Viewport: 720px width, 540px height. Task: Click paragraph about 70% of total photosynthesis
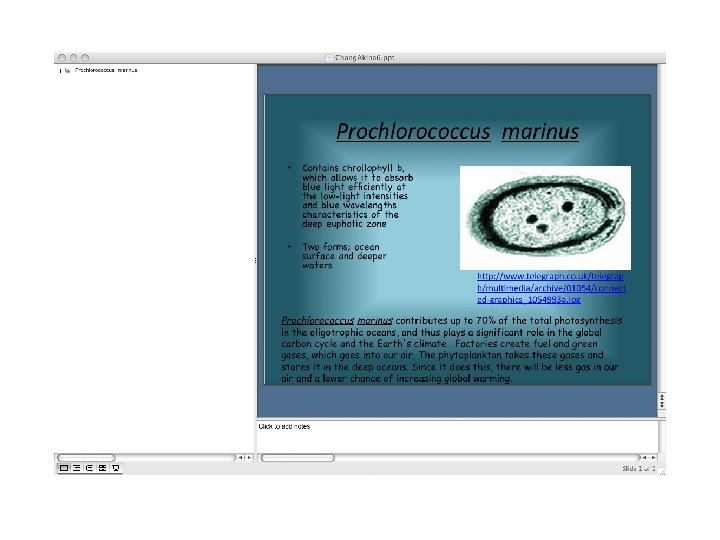(x=452, y=349)
